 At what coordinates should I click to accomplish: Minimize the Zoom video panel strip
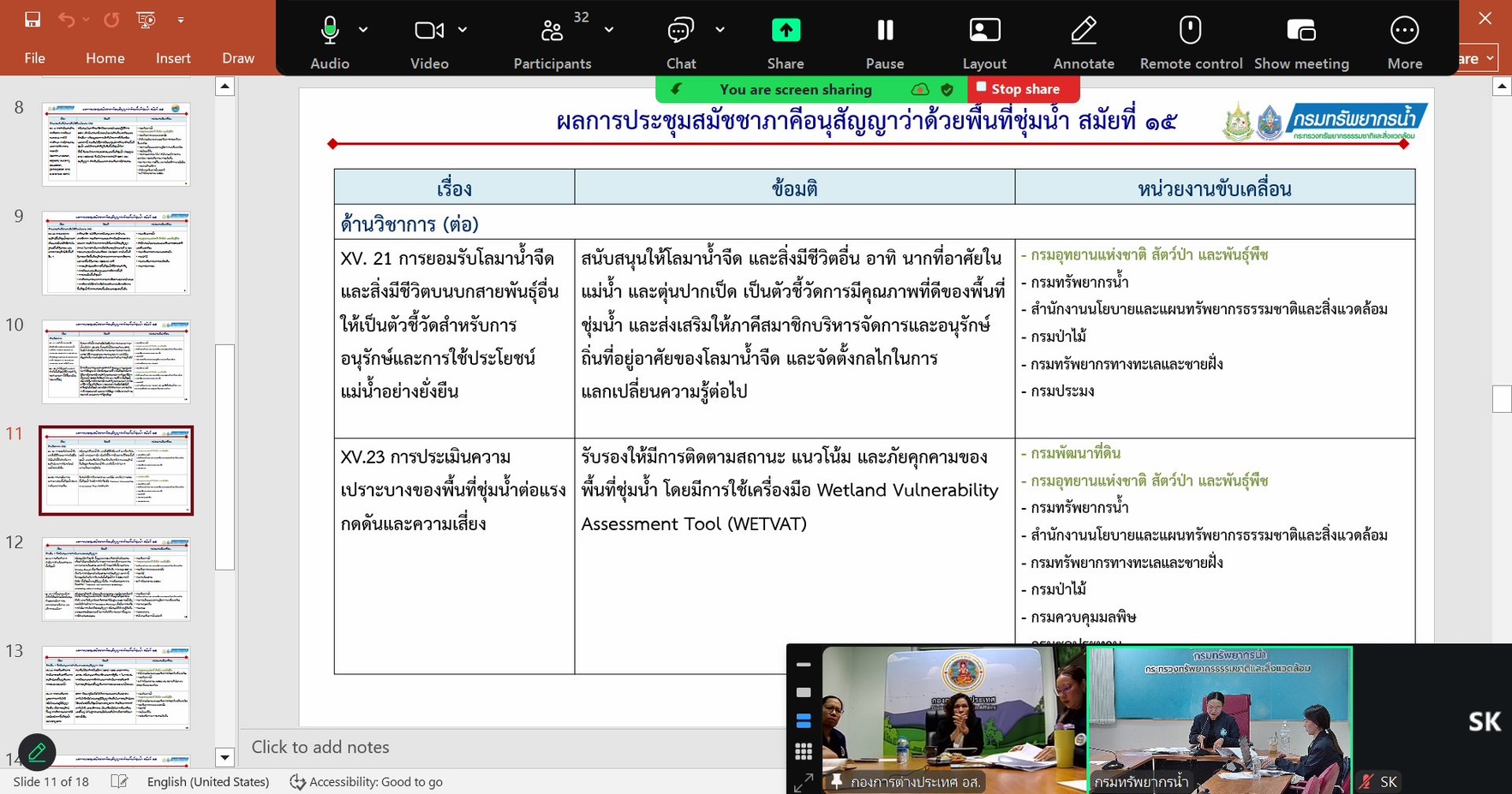(x=804, y=665)
